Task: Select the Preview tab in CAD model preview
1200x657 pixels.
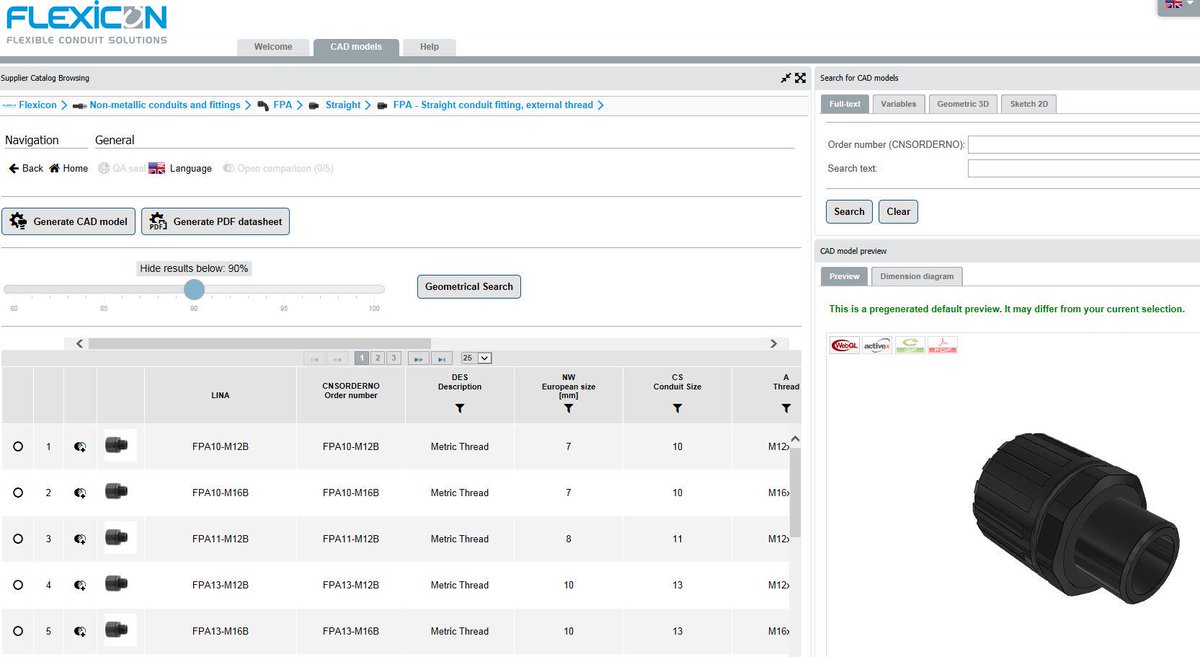Action: click(844, 277)
